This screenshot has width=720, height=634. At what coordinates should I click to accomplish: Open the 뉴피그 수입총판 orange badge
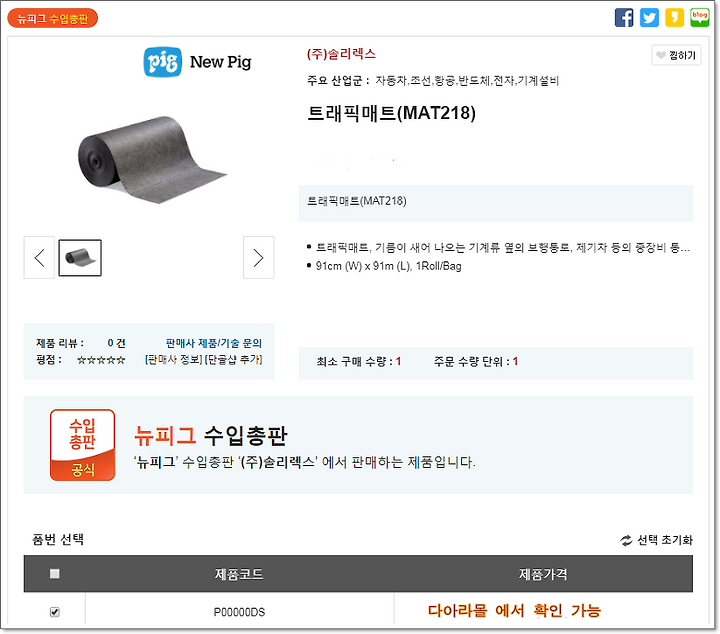click(52, 18)
